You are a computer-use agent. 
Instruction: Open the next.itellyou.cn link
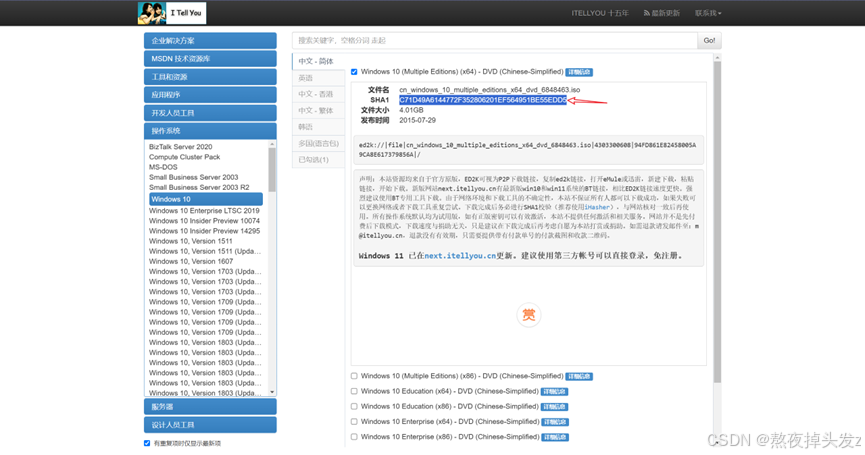pos(460,256)
